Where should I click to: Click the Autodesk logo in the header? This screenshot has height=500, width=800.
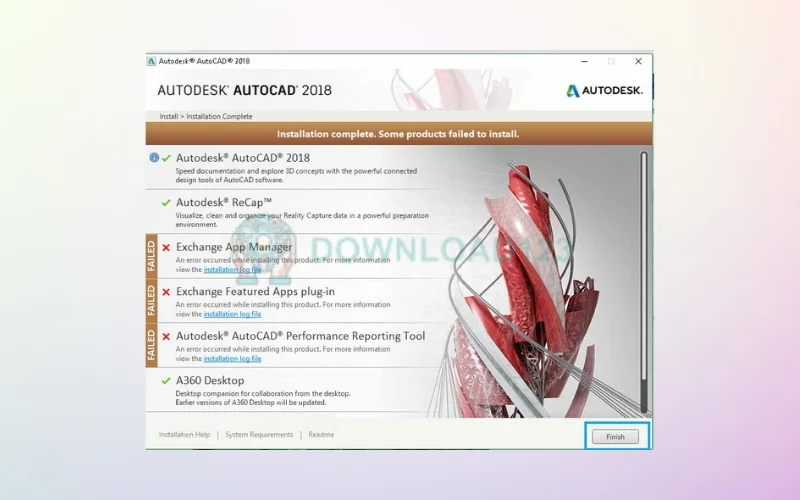pos(603,90)
